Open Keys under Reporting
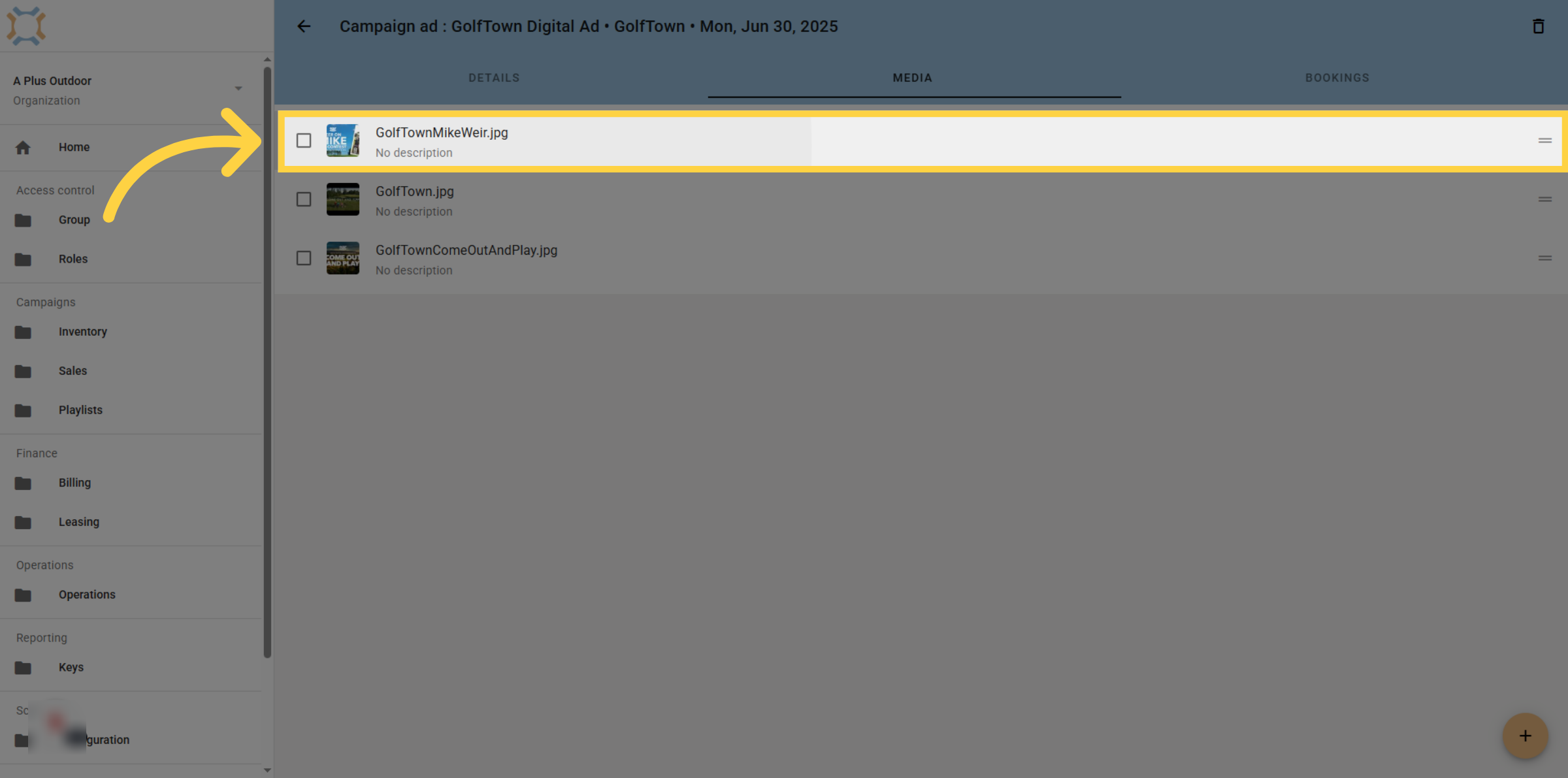This screenshot has width=1568, height=778. (71, 667)
